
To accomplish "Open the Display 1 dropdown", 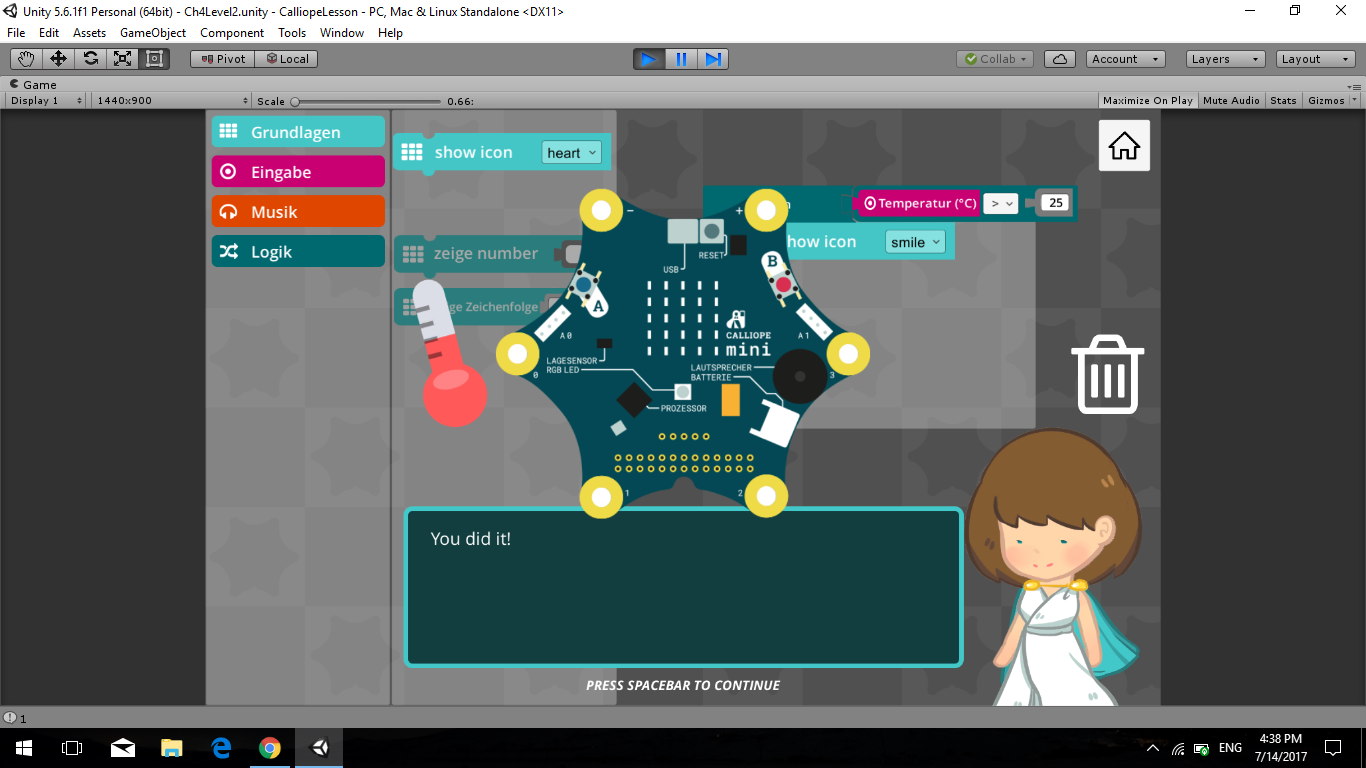I will pyautogui.click(x=47, y=101).
